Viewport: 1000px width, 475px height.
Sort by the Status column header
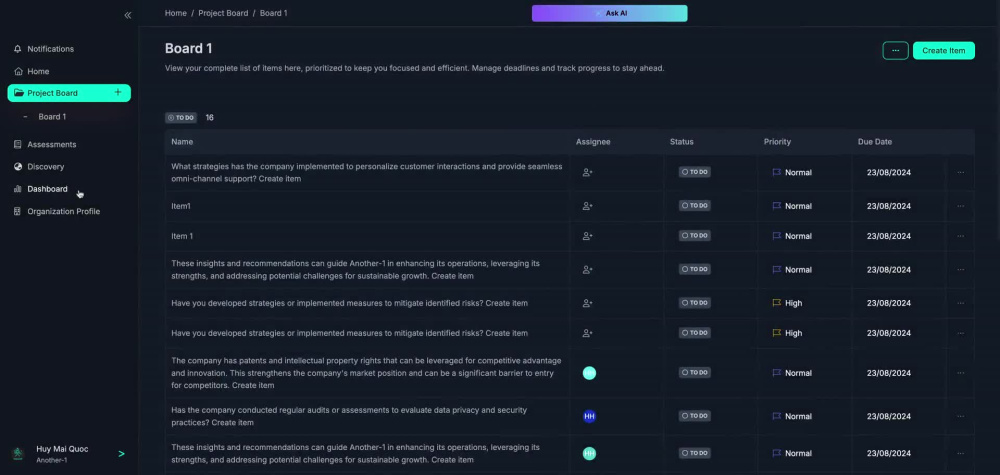[682, 142]
